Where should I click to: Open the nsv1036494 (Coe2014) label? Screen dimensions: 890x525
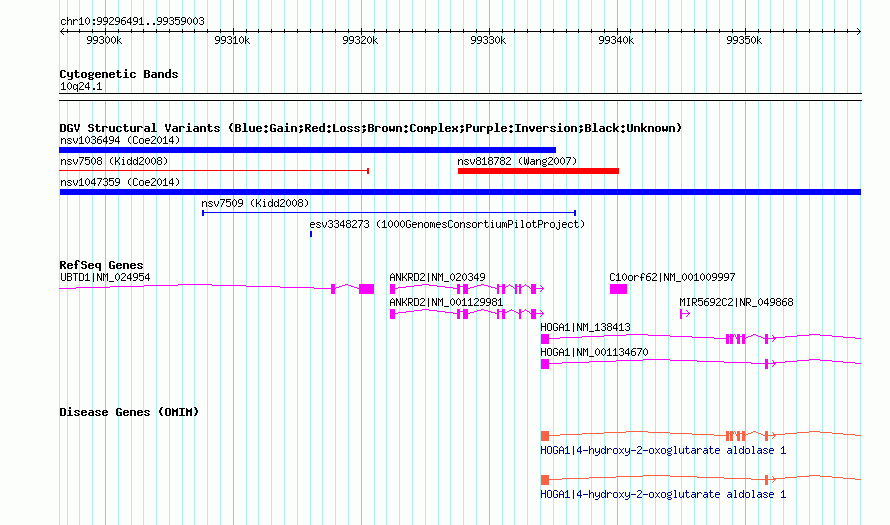[120, 140]
